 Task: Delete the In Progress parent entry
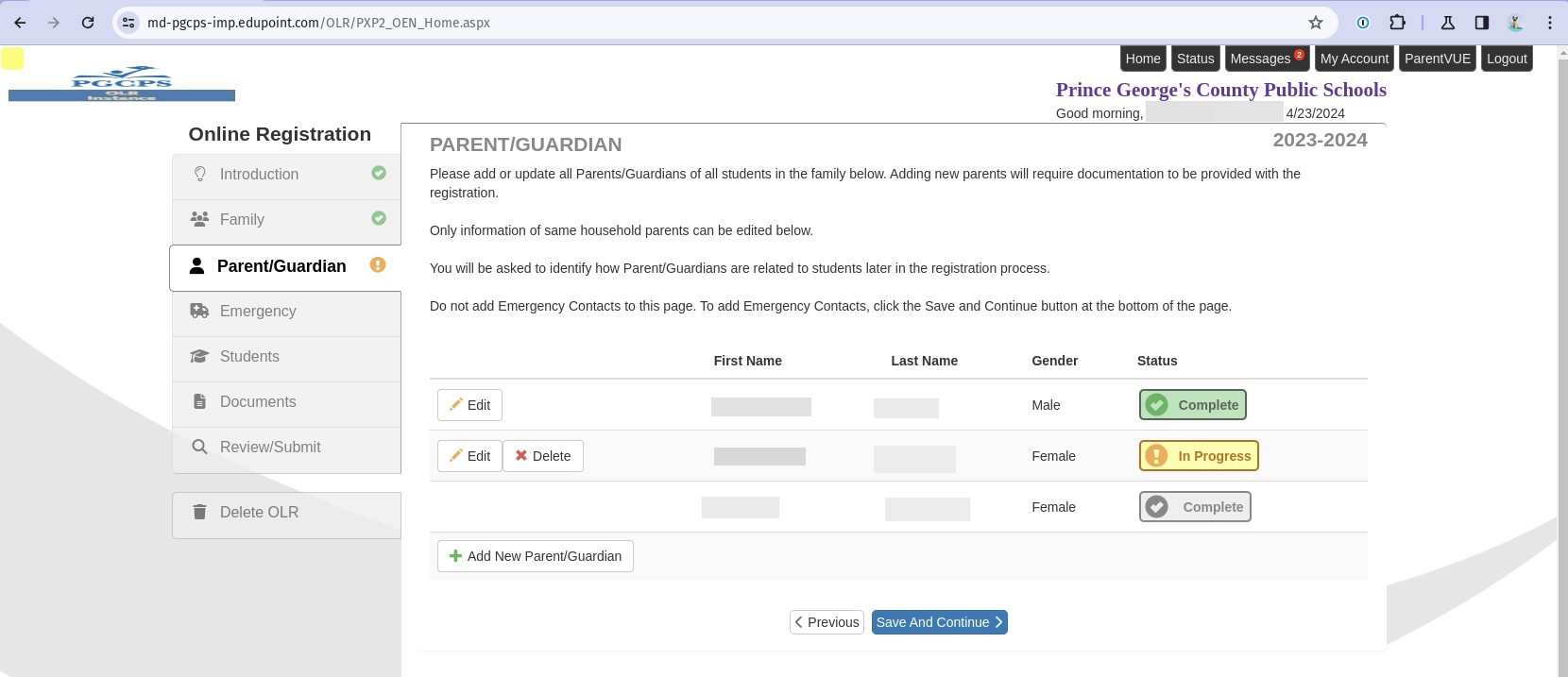tap(543, 455)
